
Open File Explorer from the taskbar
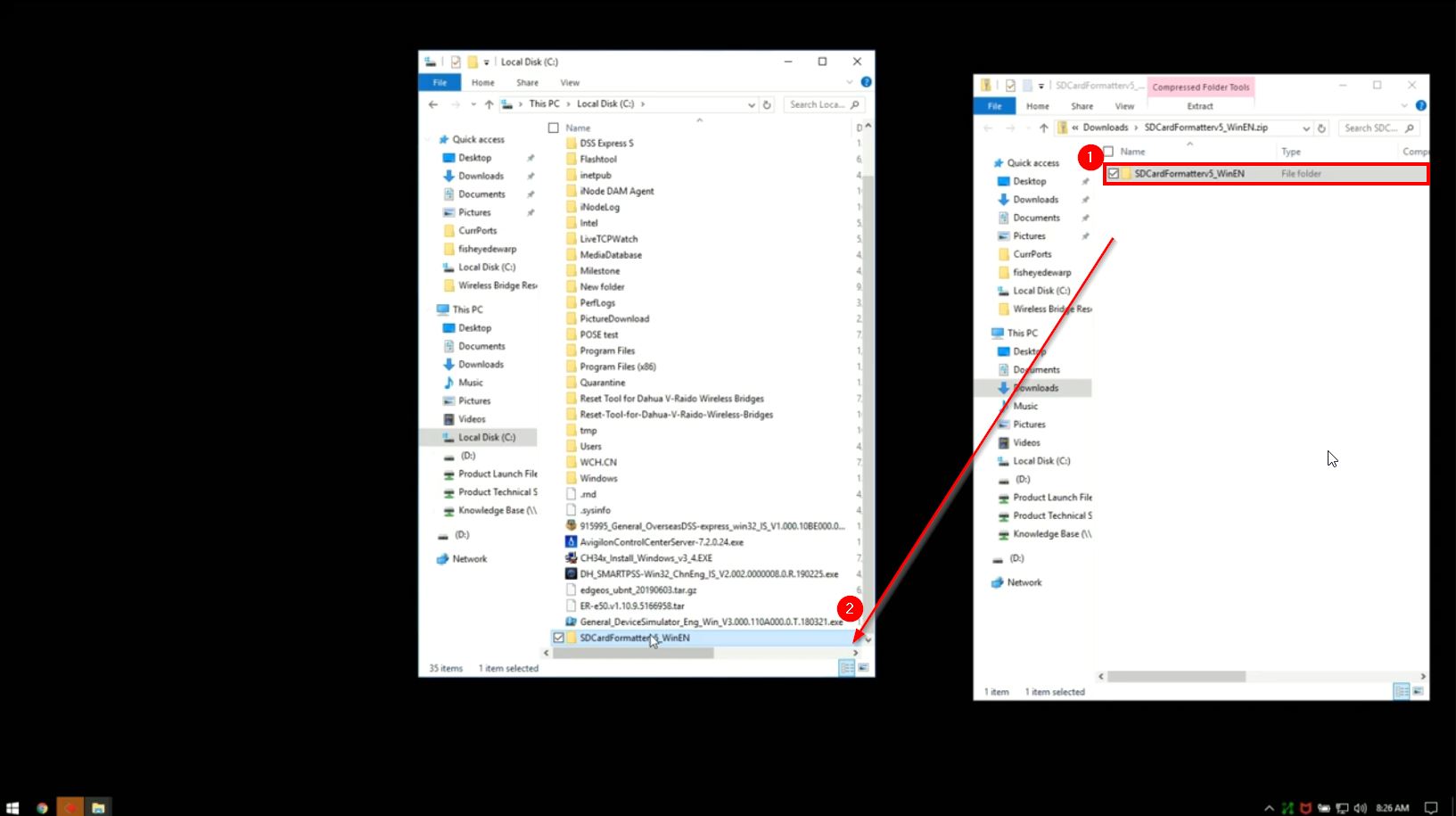(x=98, y=808)
